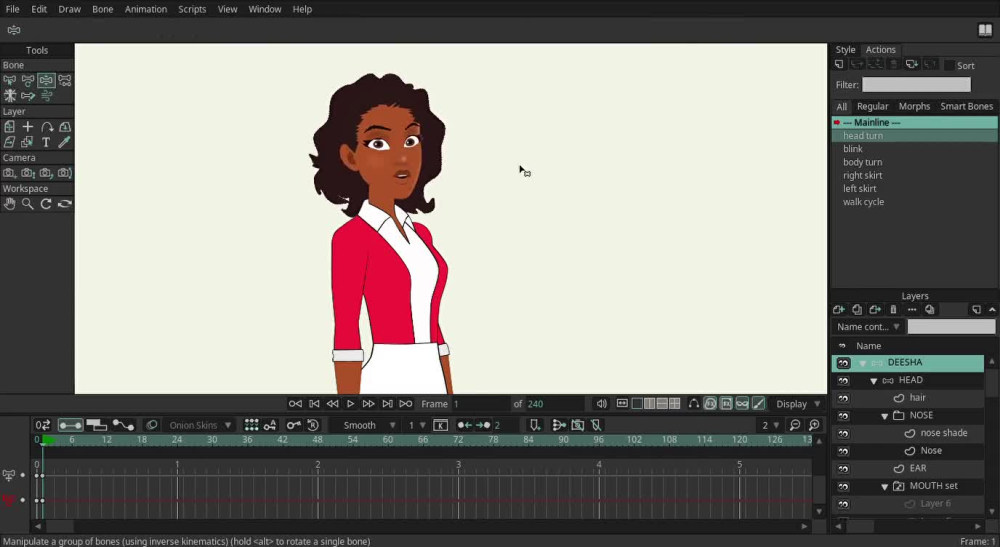Switch to the Style tab
The image size is (1000, 547).
click(x=845, y=50)
